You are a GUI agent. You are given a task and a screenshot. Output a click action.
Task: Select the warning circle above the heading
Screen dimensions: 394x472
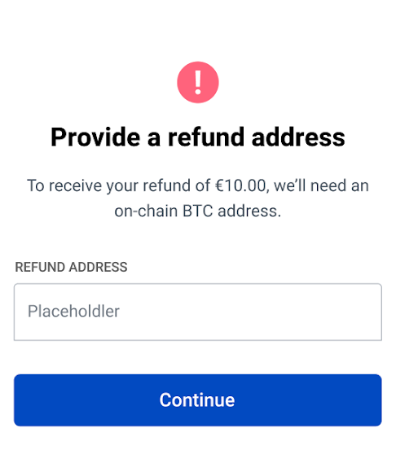pos(198,82)
